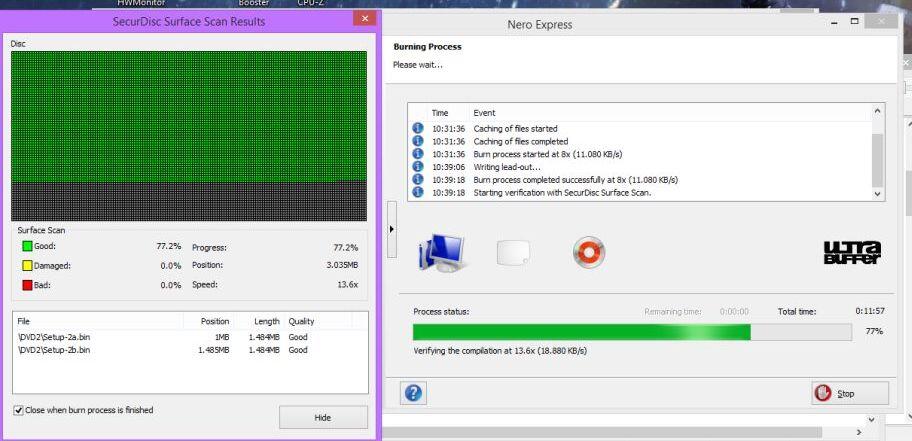The image size is (912, 441).
Task: Click the Position value 3.035MB
Action: pos(343,265)
